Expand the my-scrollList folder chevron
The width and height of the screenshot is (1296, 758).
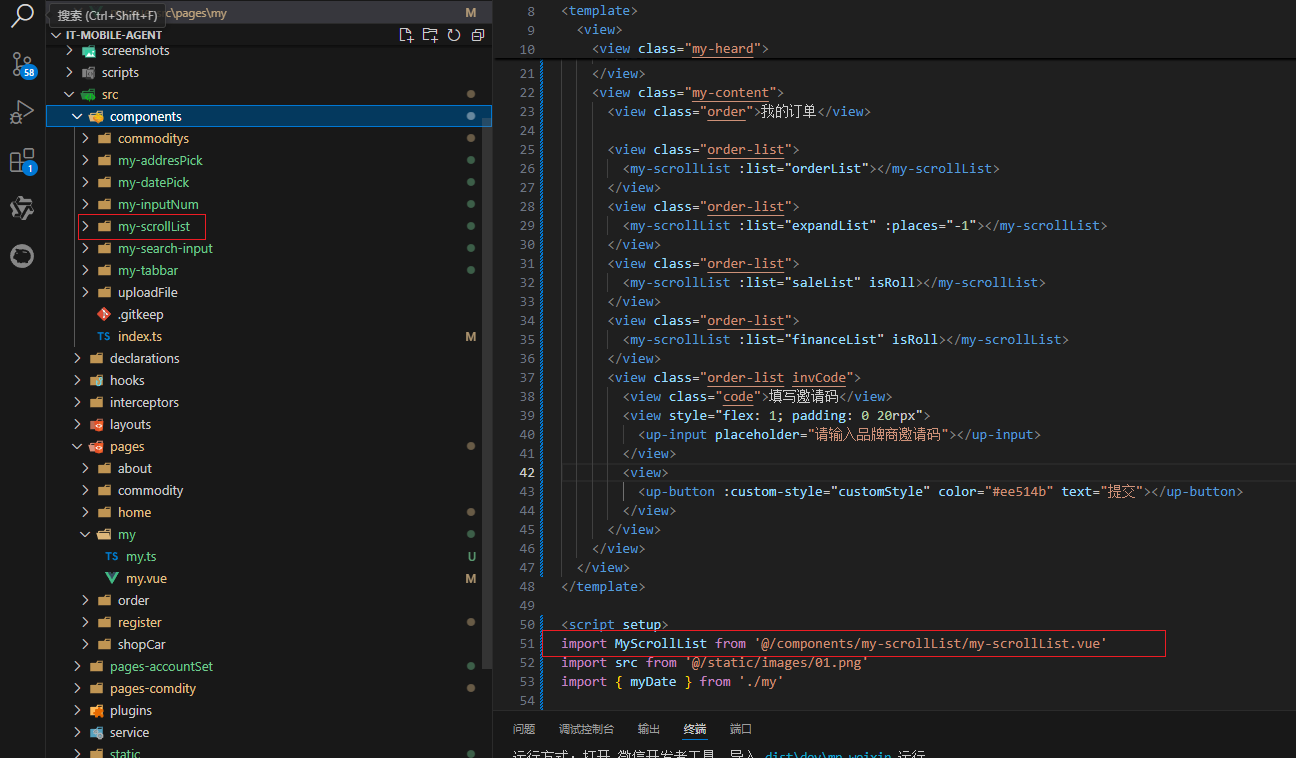pyautogui.click(x=85, y=227)
